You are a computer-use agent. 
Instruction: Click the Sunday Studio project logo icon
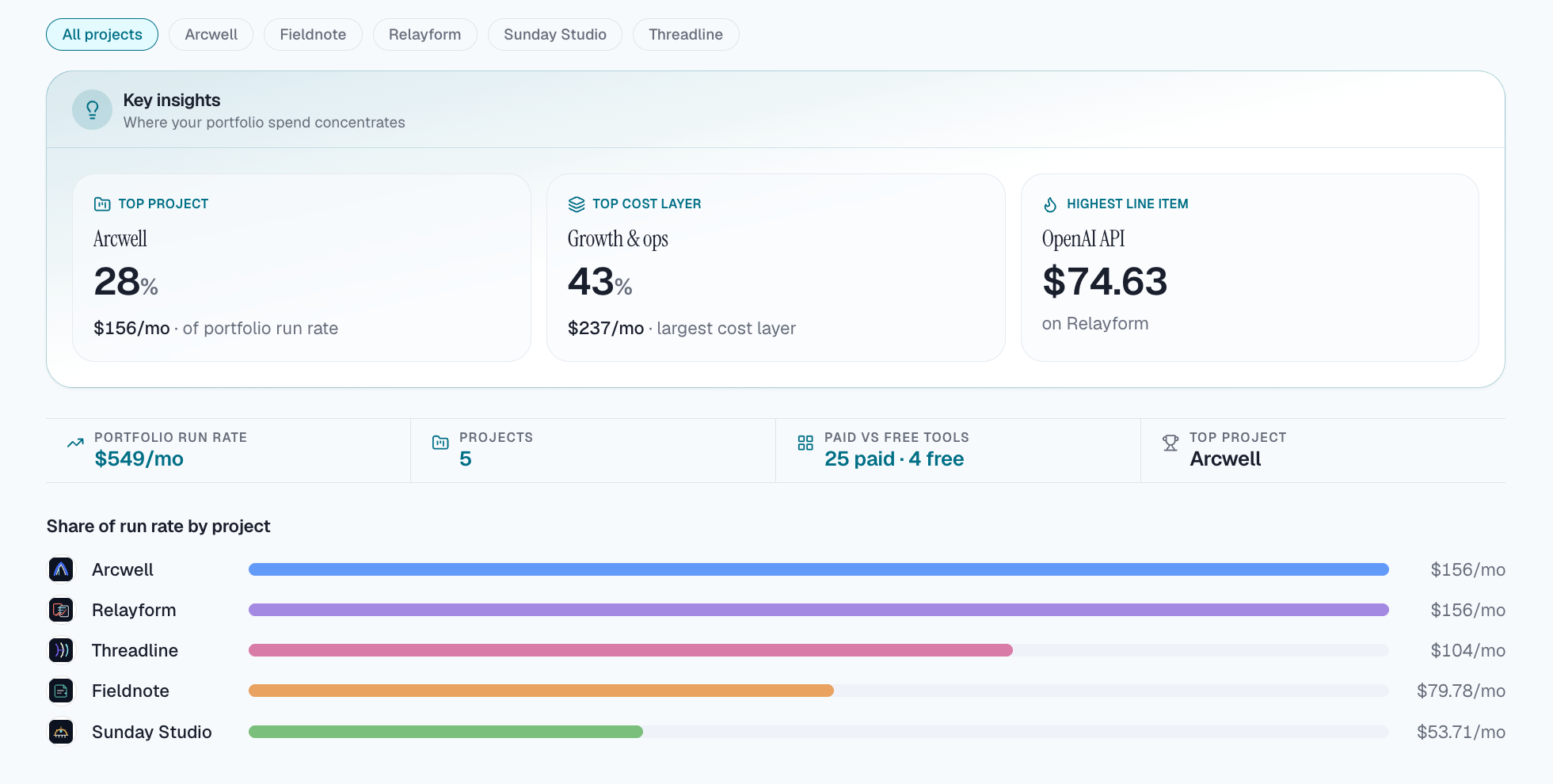coord(61,732)
